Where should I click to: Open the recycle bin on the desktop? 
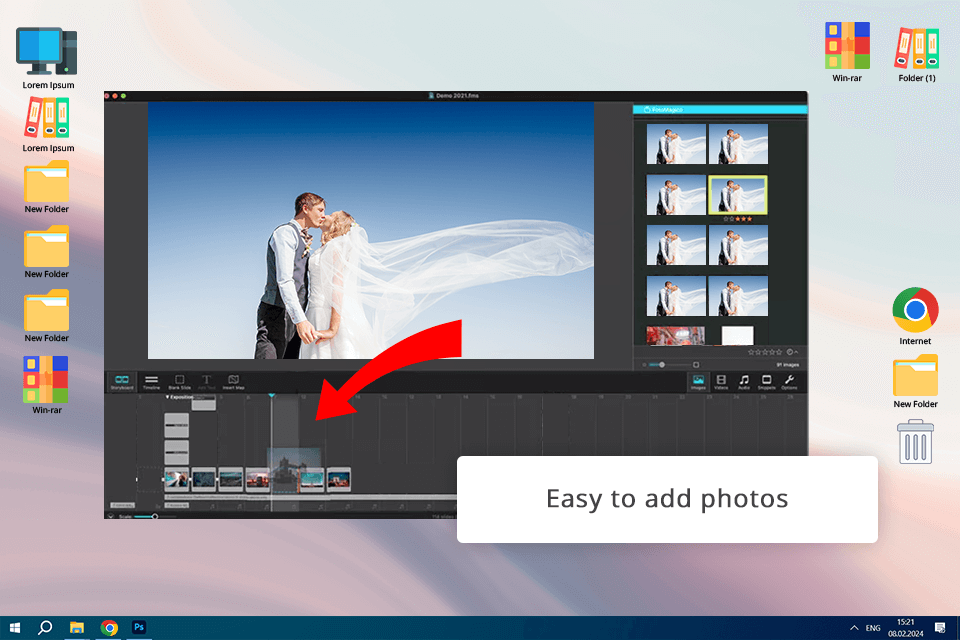coord(915,442)
